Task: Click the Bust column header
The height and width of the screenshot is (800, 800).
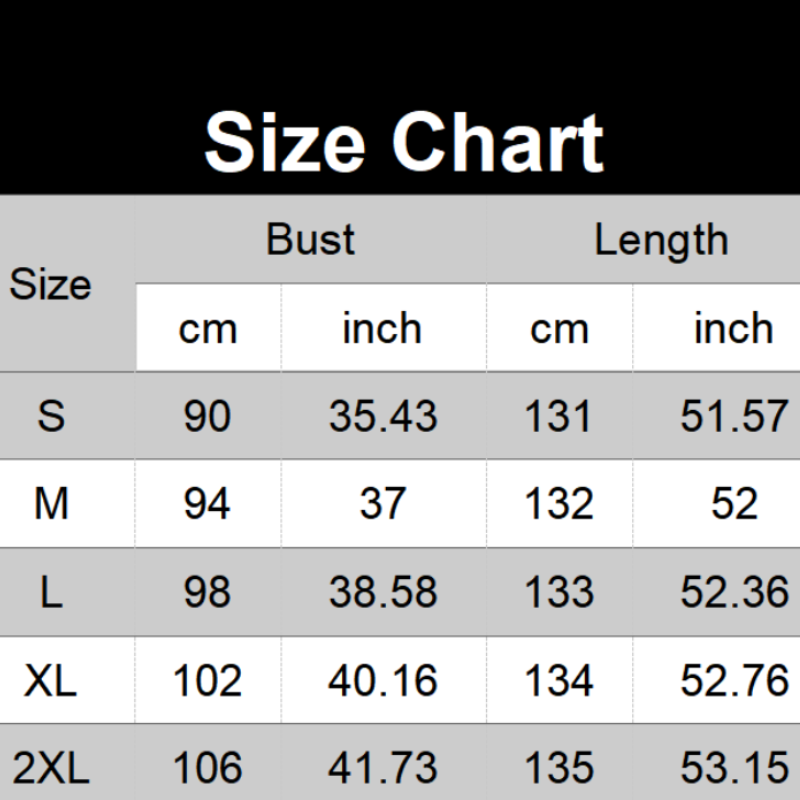Action: pos(310,240)
